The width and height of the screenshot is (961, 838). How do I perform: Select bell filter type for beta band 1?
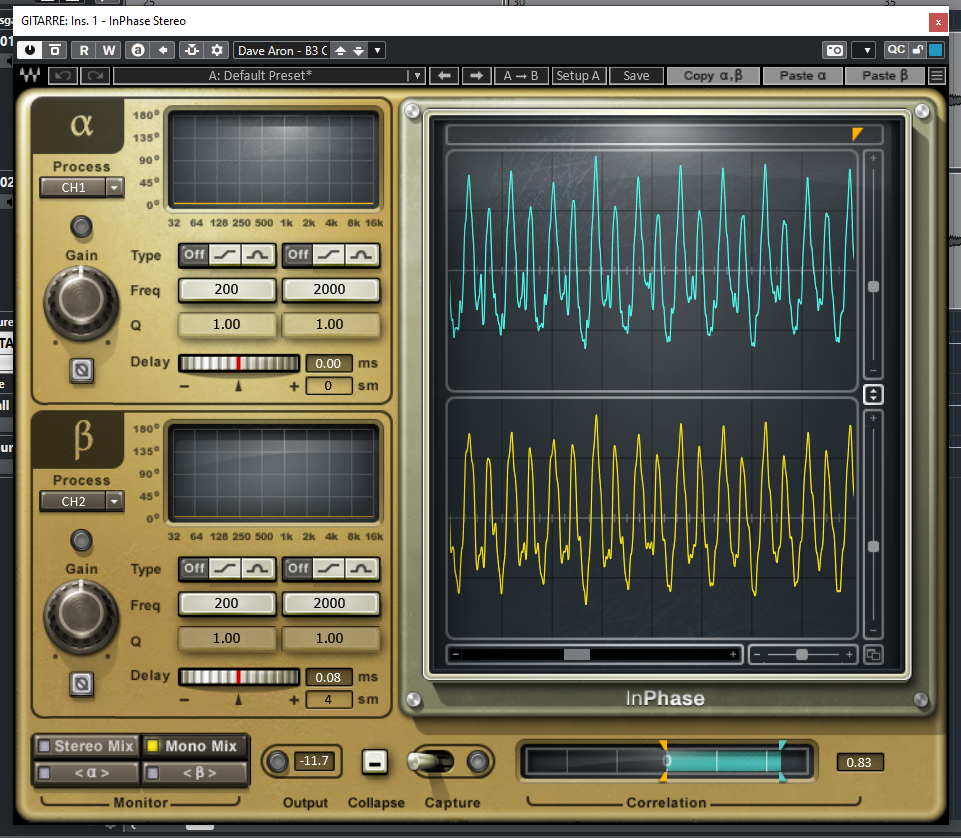[x=257, y=569]
